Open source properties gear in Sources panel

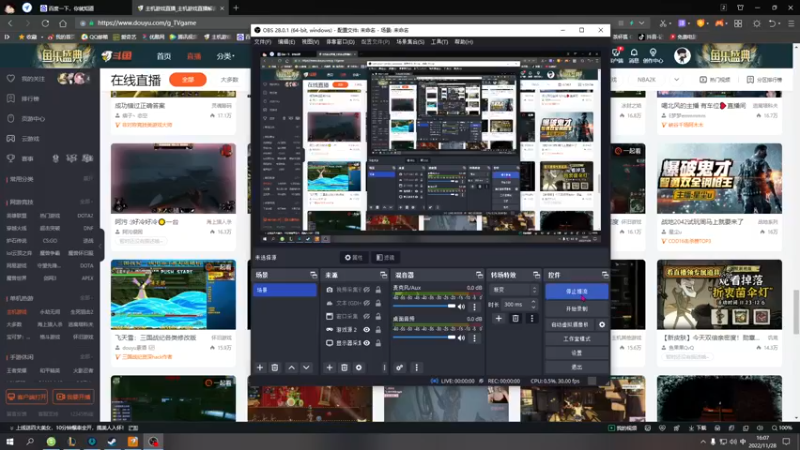359,367
